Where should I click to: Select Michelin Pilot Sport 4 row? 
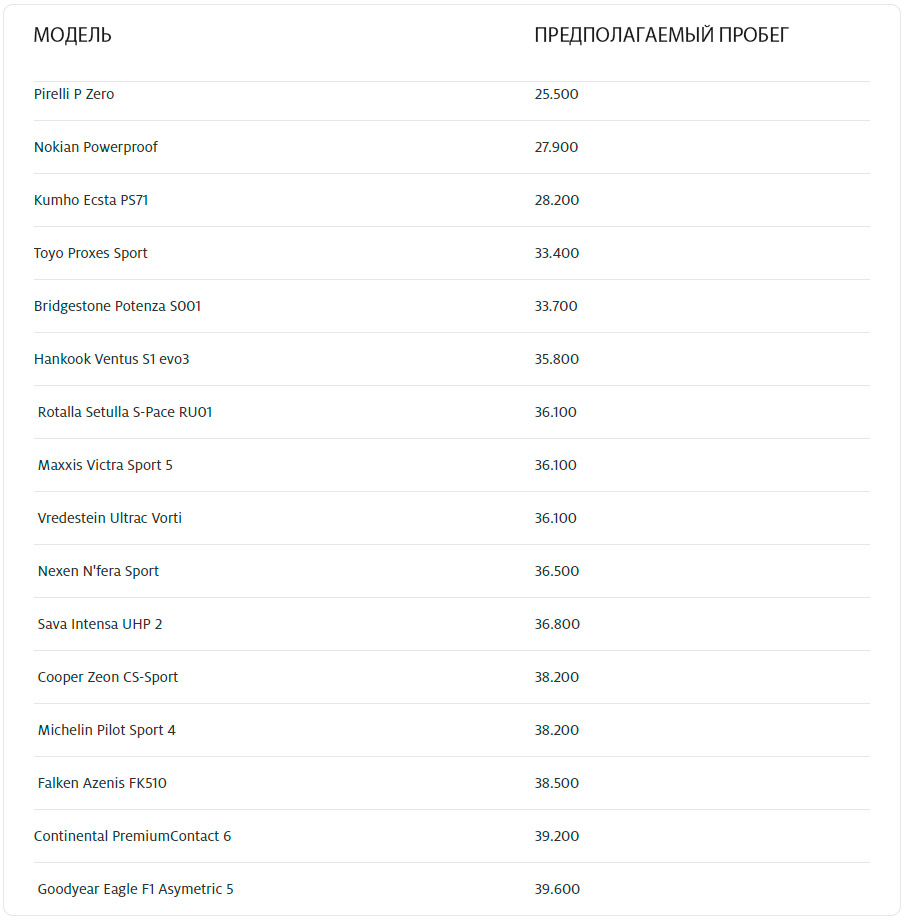107,730
